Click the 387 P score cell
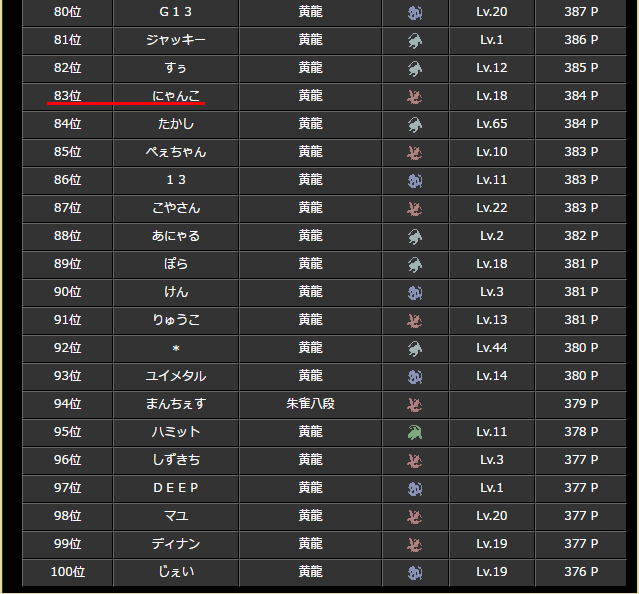This screenshot has height=594, width=639. point(581,12)
